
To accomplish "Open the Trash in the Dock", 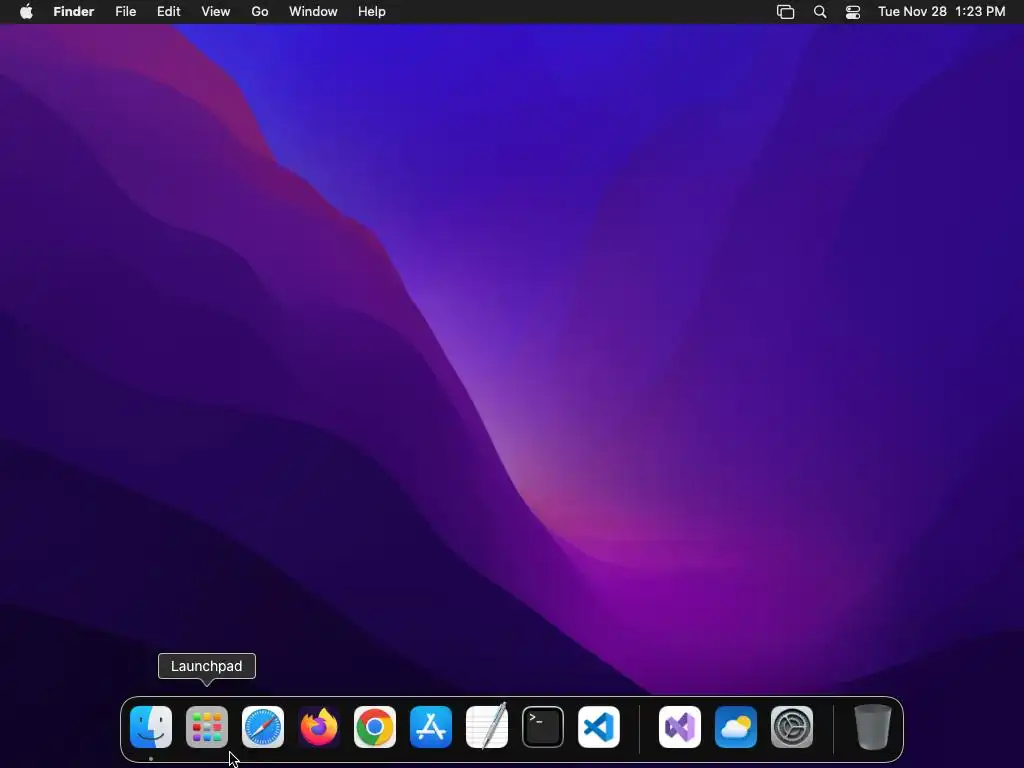I will tap(872, 727).
